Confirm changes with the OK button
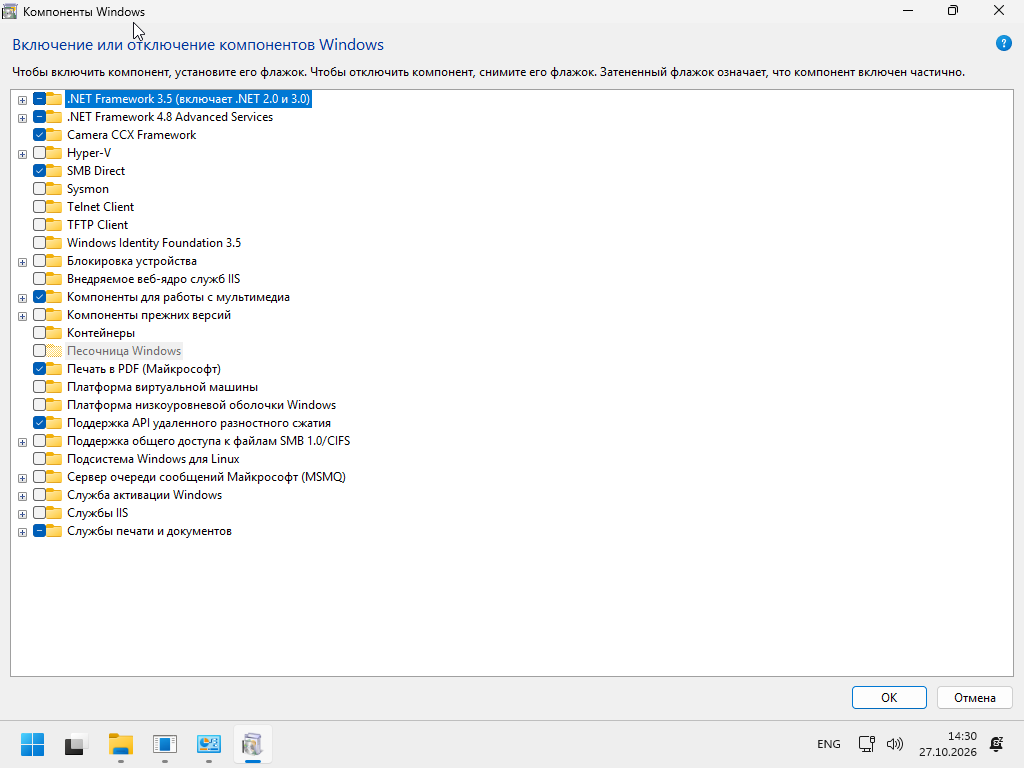Screen dimensions: 1024x768 pos(889,697)
